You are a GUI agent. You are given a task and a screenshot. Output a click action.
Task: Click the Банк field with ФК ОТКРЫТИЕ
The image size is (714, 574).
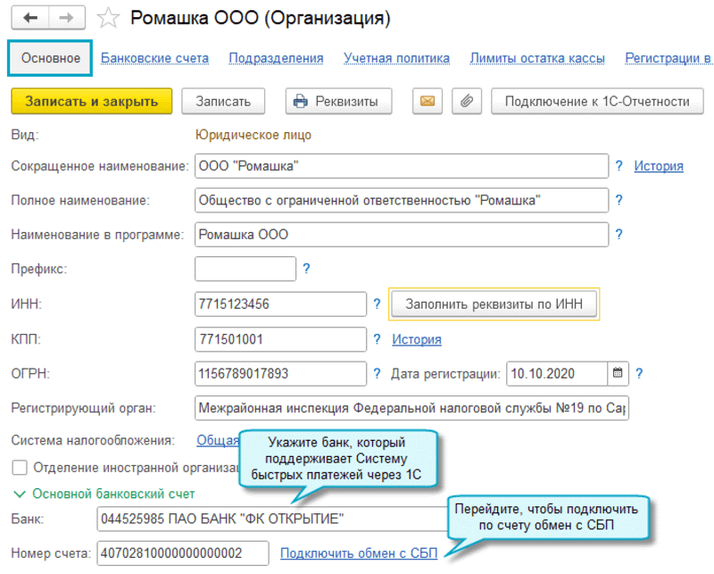tap(273, 519)
